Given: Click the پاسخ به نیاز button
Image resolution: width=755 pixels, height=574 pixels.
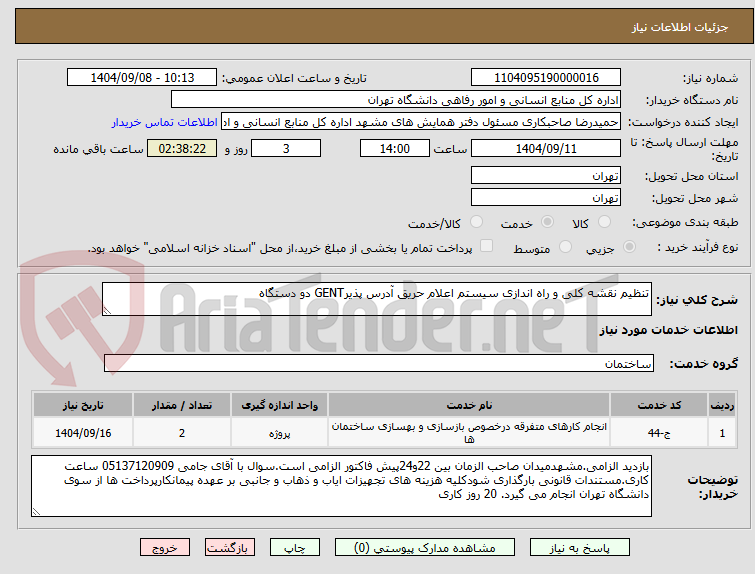Looking at the screenshot, I should [580, 548].
